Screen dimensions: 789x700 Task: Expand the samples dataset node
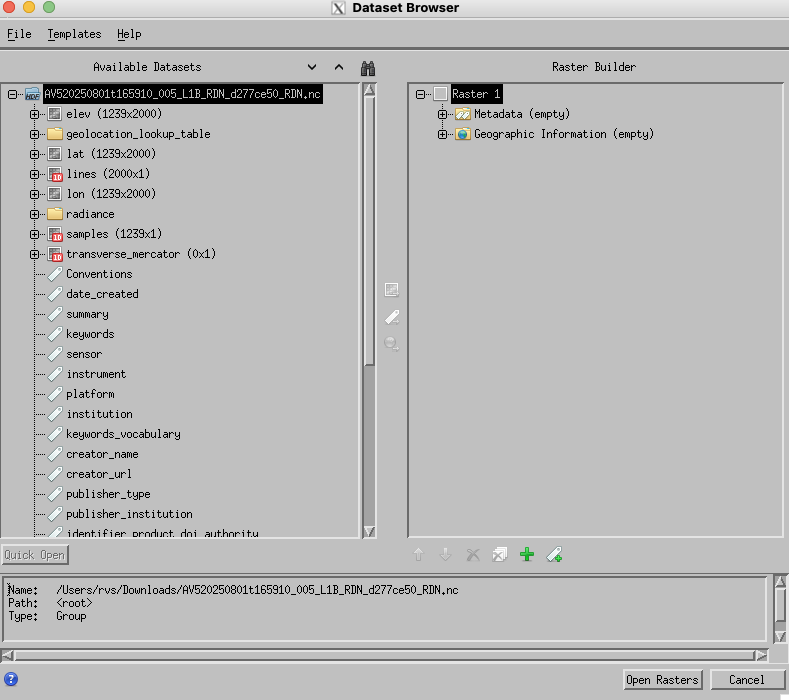point(34,234)
